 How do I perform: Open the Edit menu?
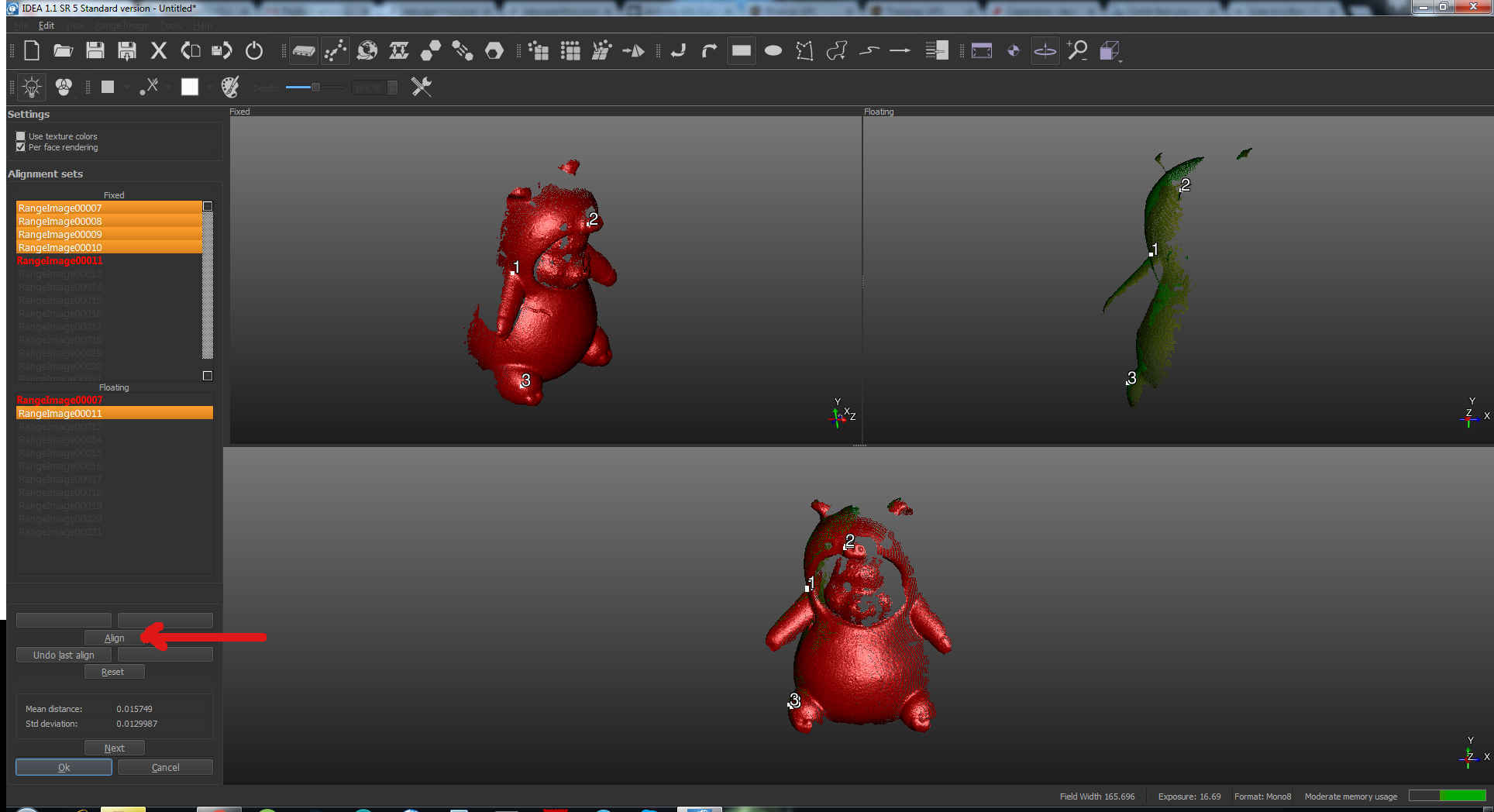click(46, 26)
